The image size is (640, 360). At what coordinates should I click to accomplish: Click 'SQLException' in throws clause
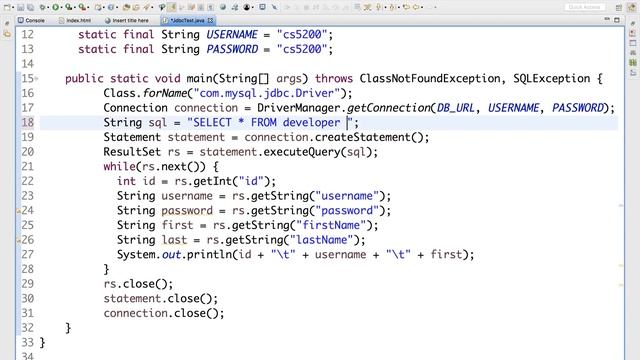551,78
